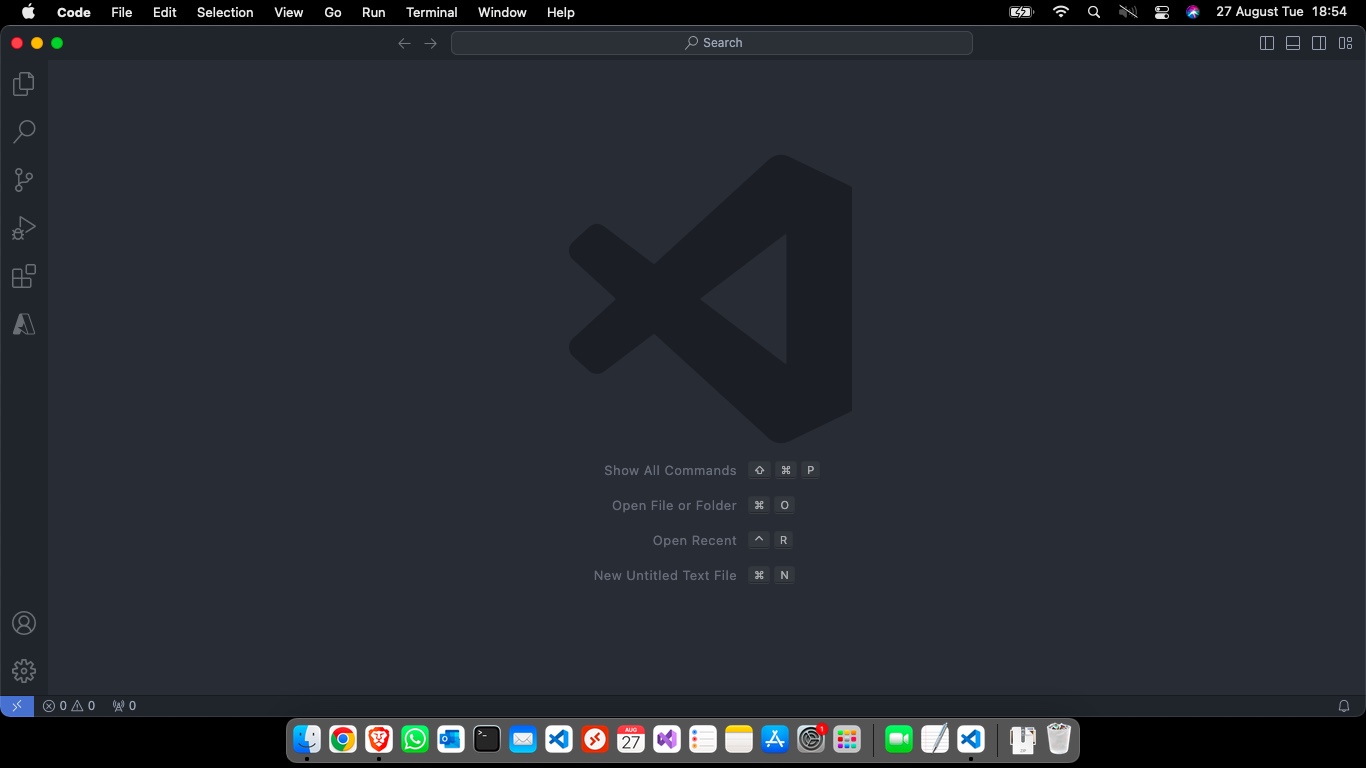1366x768 pixels.
Task: Open the Customize Layout icon
Action: (1346, 43)
